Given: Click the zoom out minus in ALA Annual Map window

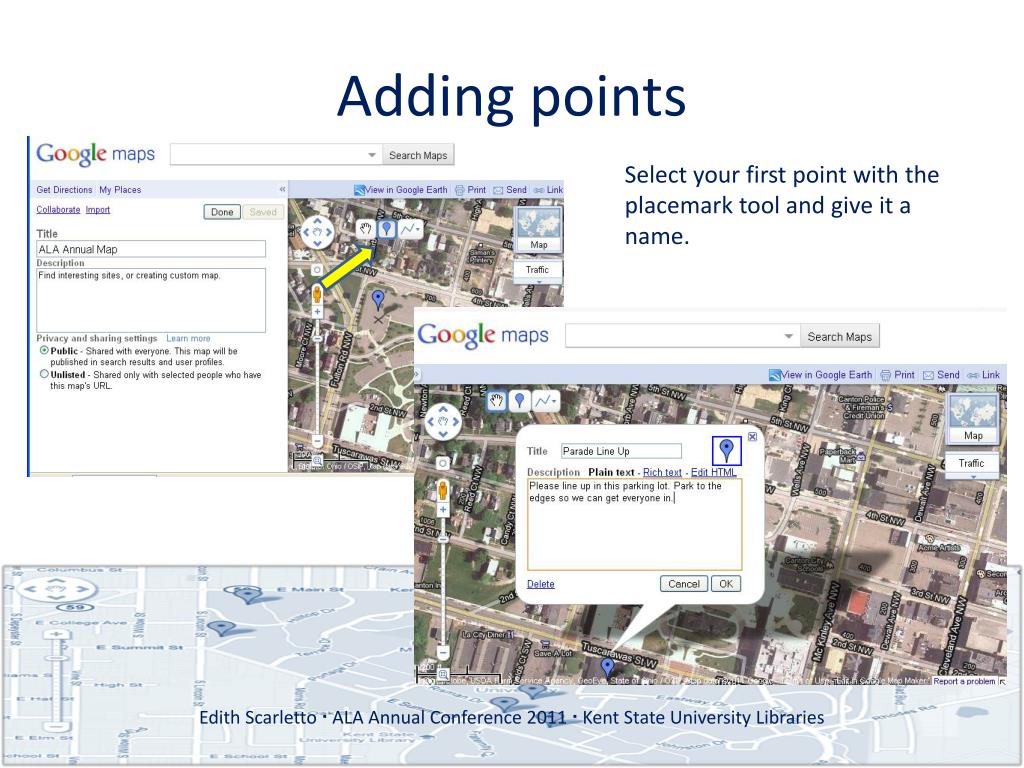Looking at the screenshot, I should [317, 441].
